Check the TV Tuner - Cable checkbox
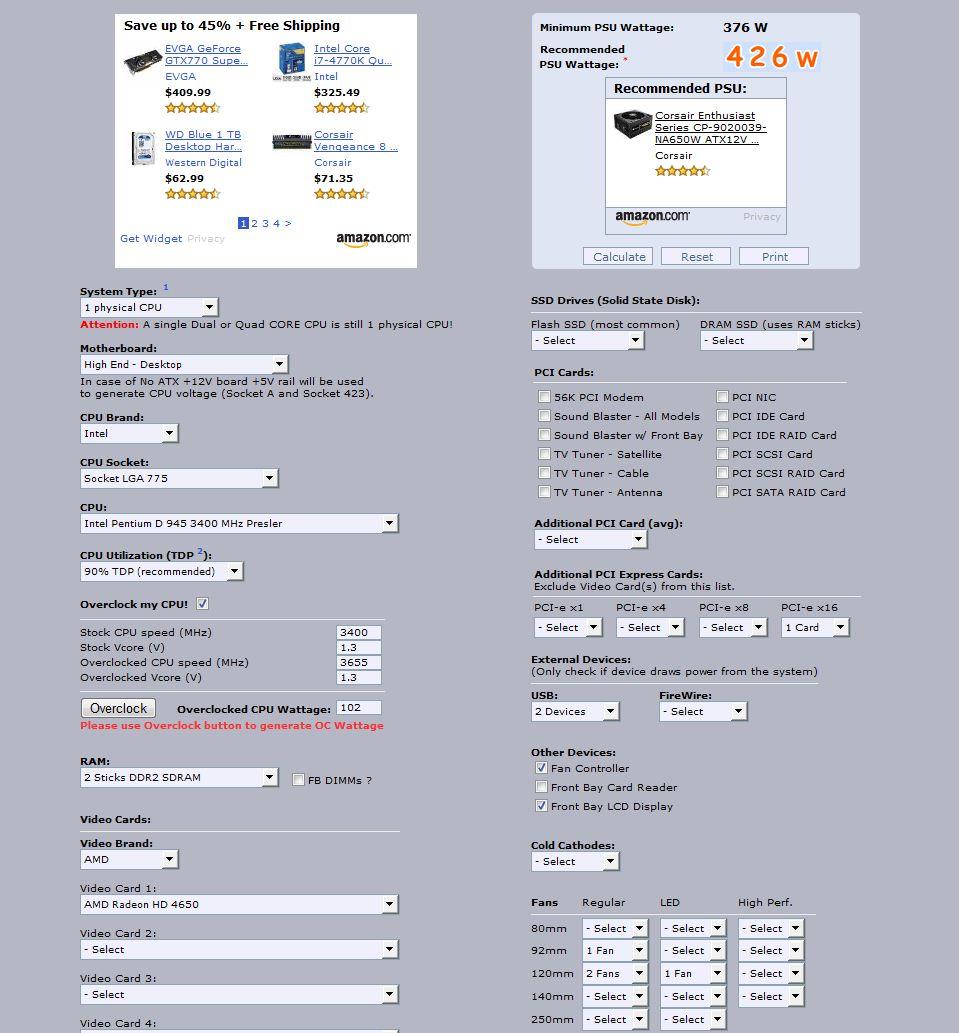 tap(544, 472)
